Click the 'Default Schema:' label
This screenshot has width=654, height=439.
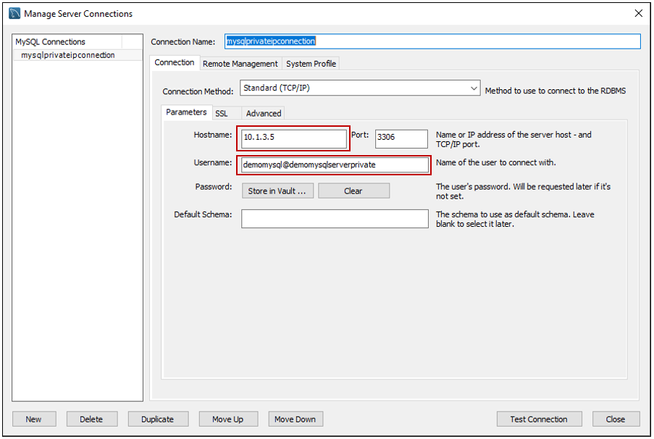203,214
